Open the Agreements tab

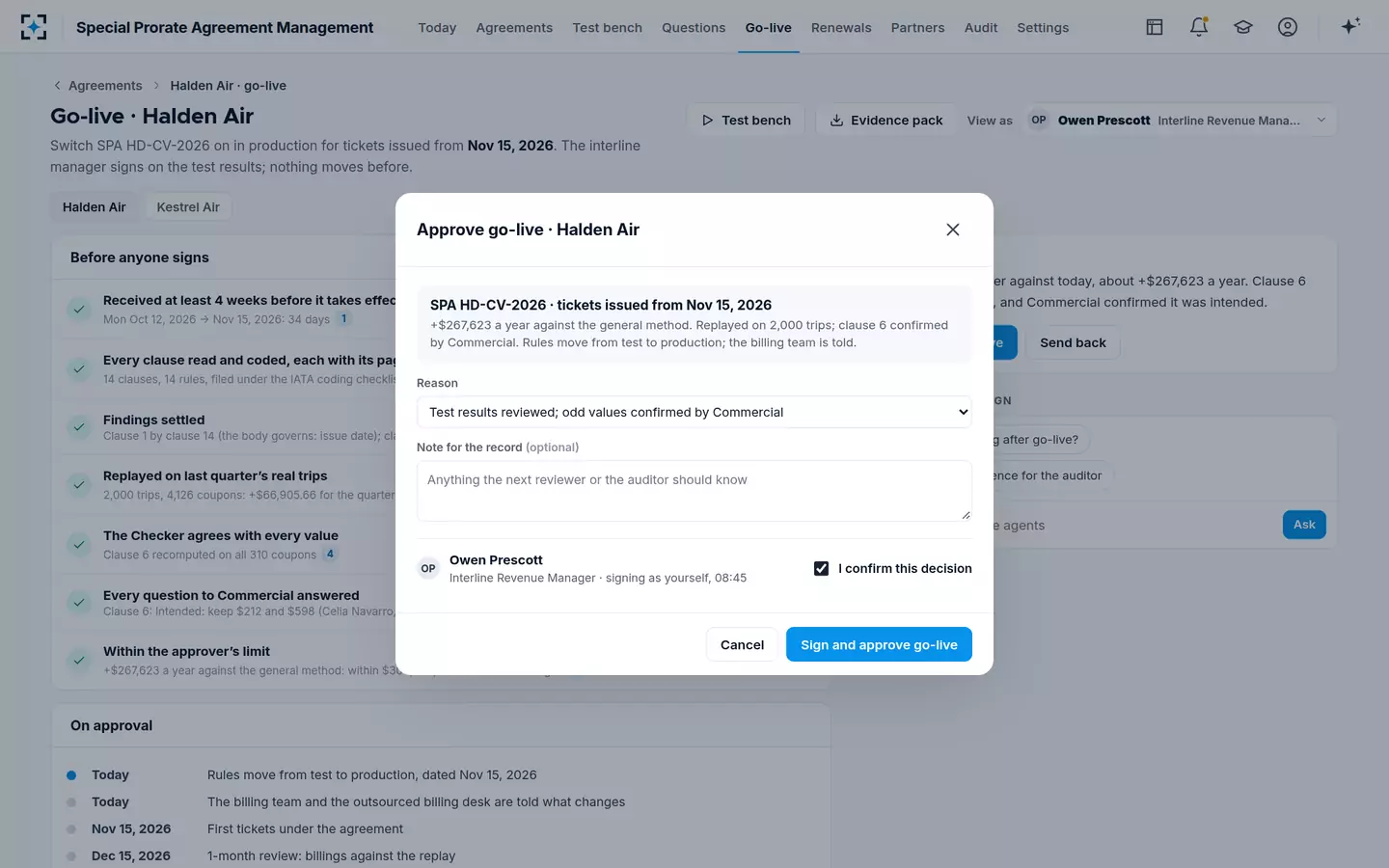pos(514,27)
